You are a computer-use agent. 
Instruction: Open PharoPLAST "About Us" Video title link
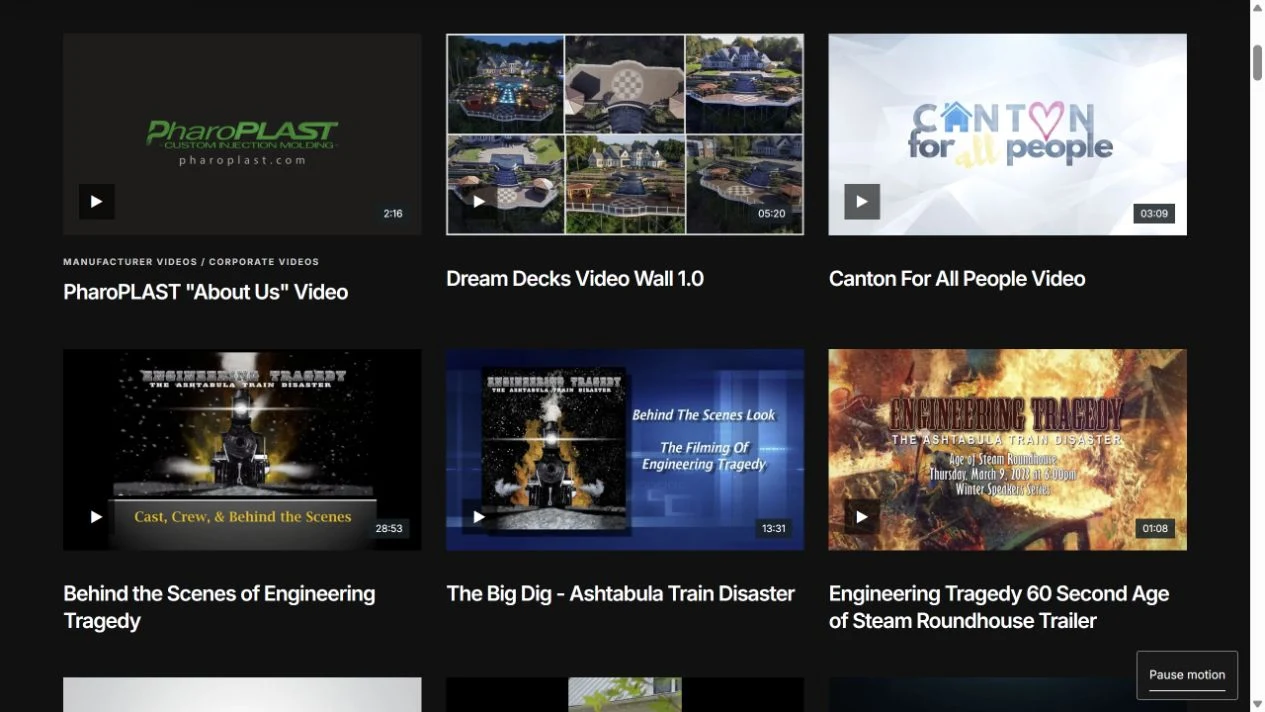(x=206, y=292)
